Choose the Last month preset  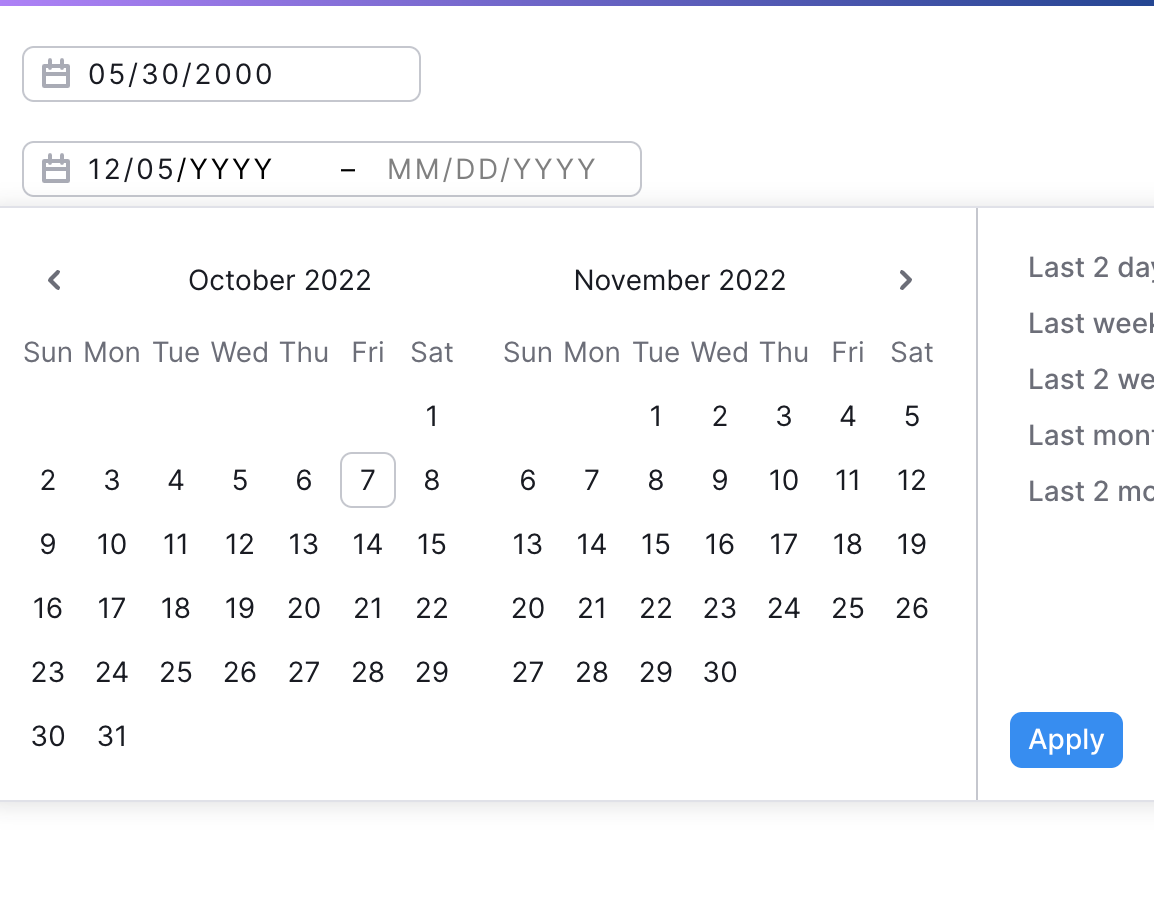1090,435
